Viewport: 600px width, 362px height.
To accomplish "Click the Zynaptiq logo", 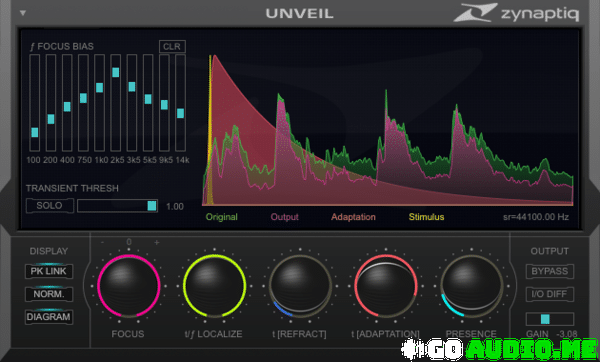I will [x=516, y=13].
